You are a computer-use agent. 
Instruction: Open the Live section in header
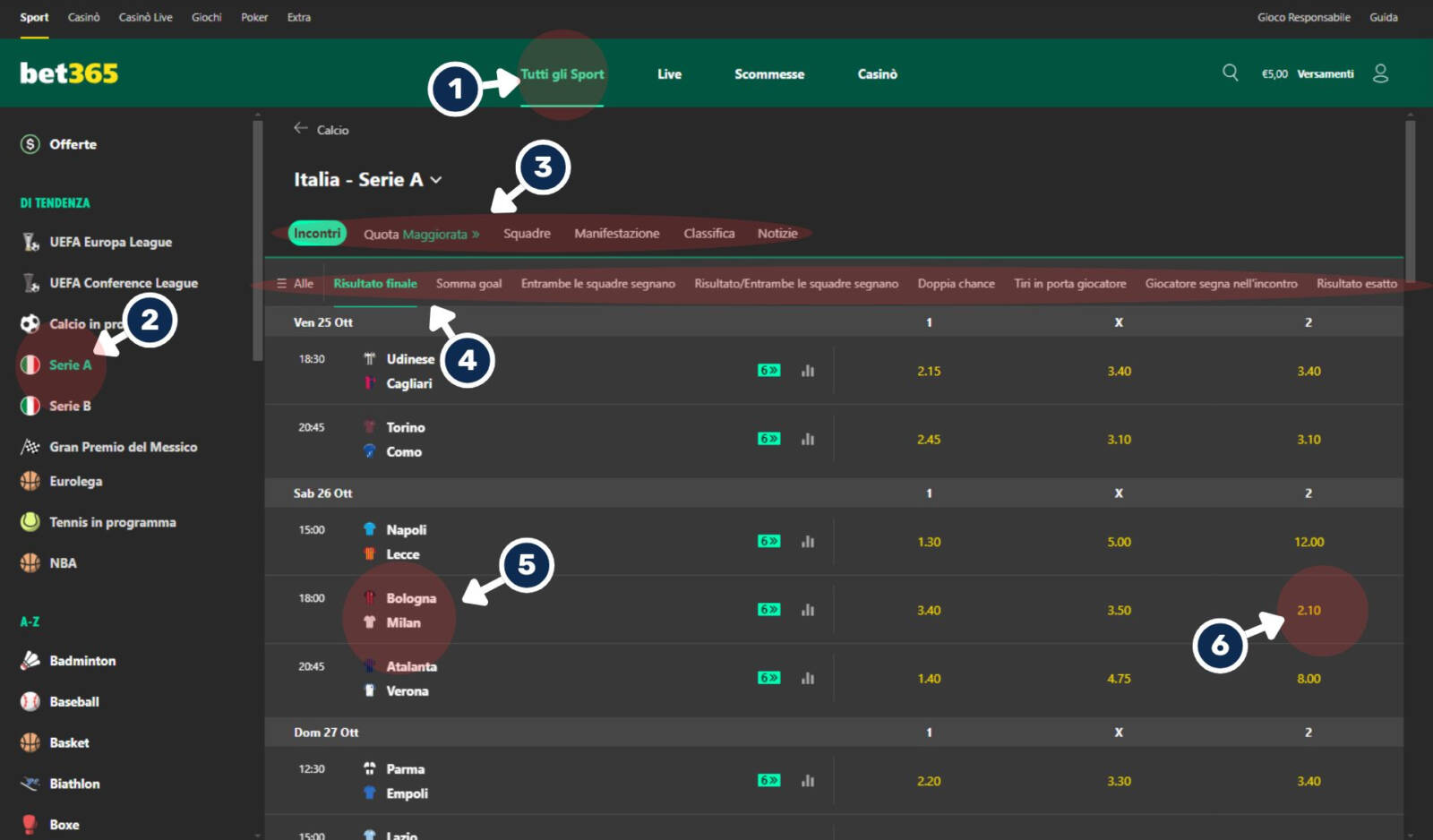click(x=669, y=74)
